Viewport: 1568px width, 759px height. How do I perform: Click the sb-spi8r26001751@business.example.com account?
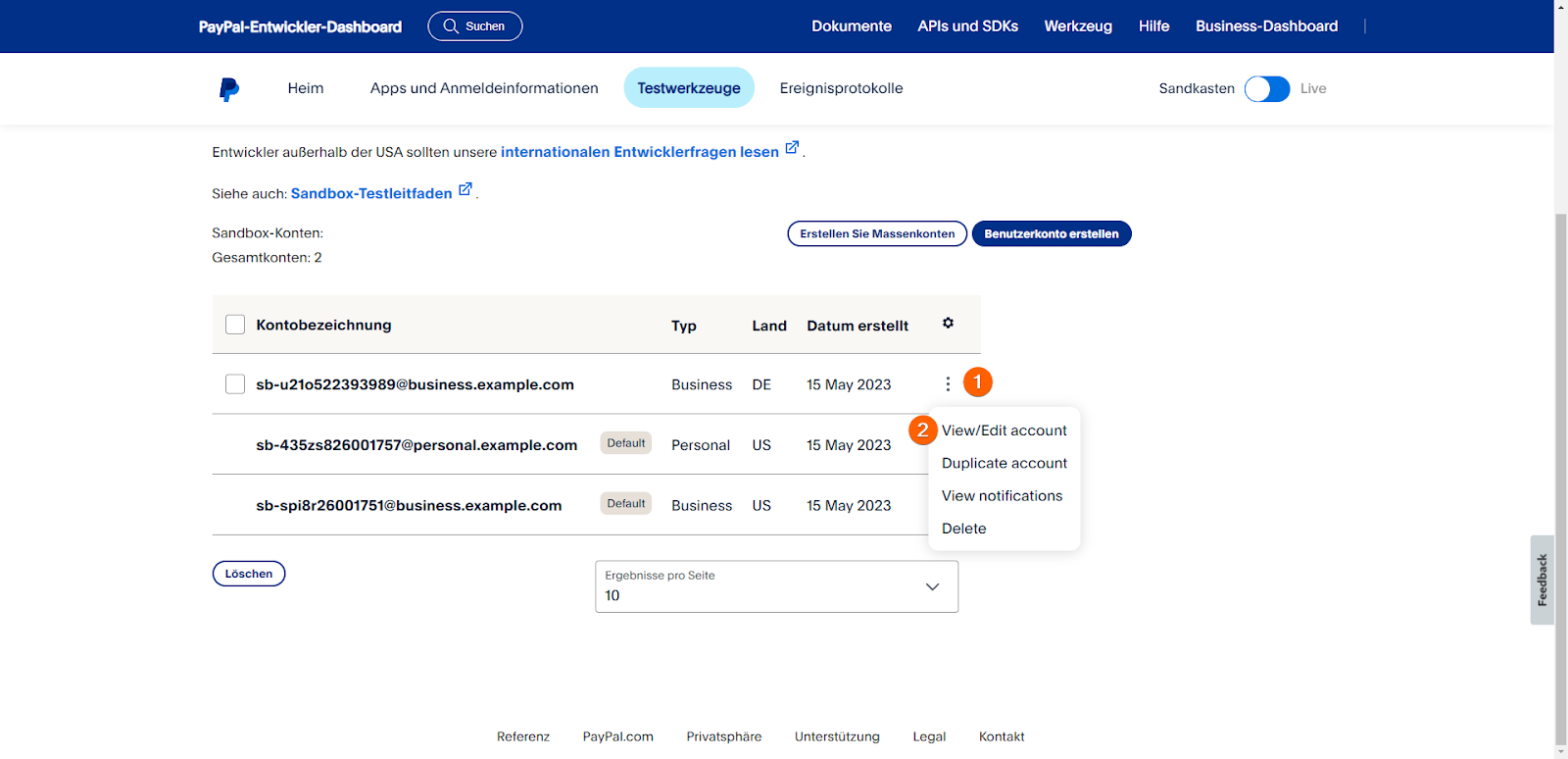pyautogui.click(x=409, y=506)
